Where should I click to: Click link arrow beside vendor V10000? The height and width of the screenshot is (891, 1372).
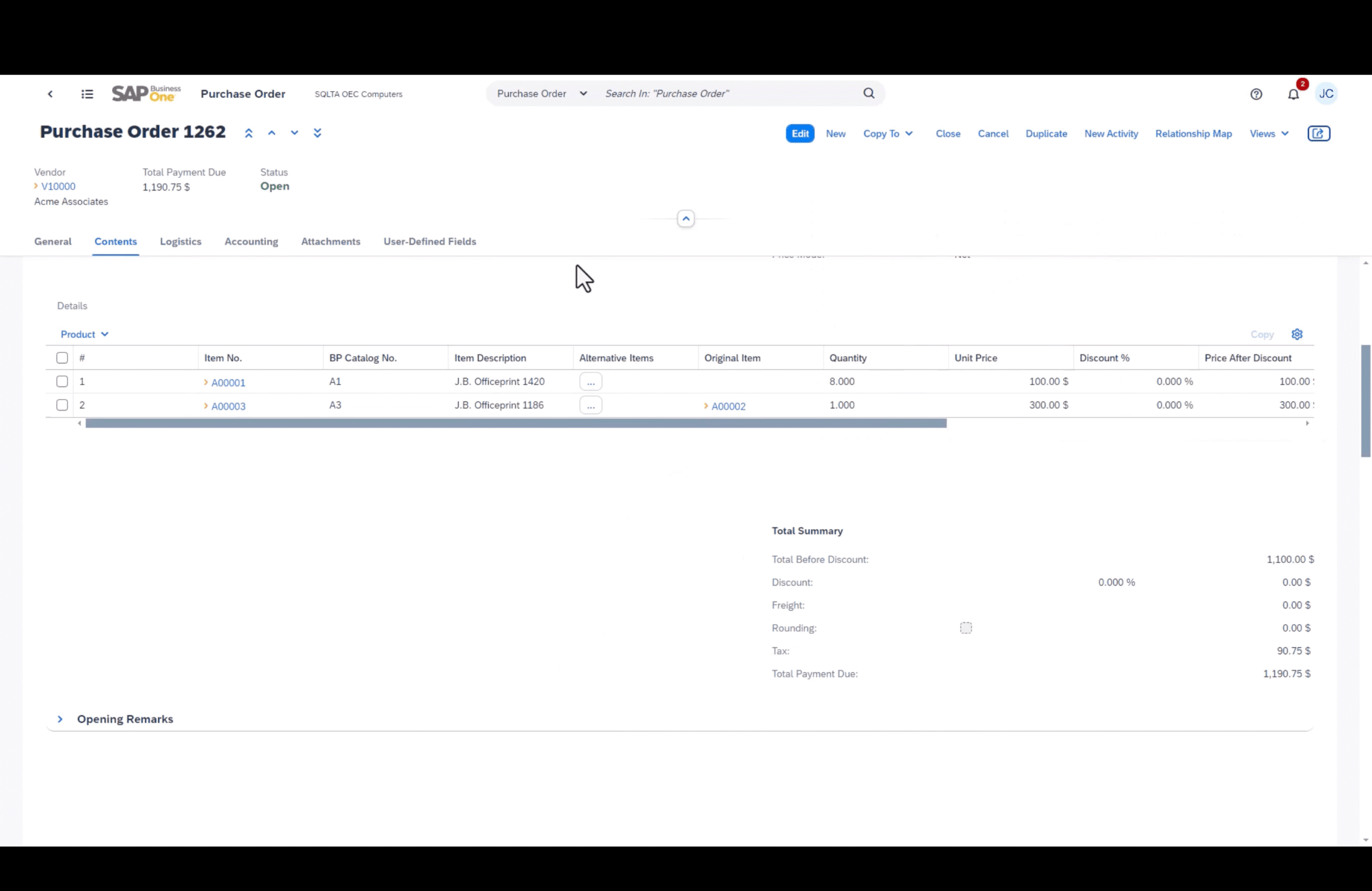36,186
